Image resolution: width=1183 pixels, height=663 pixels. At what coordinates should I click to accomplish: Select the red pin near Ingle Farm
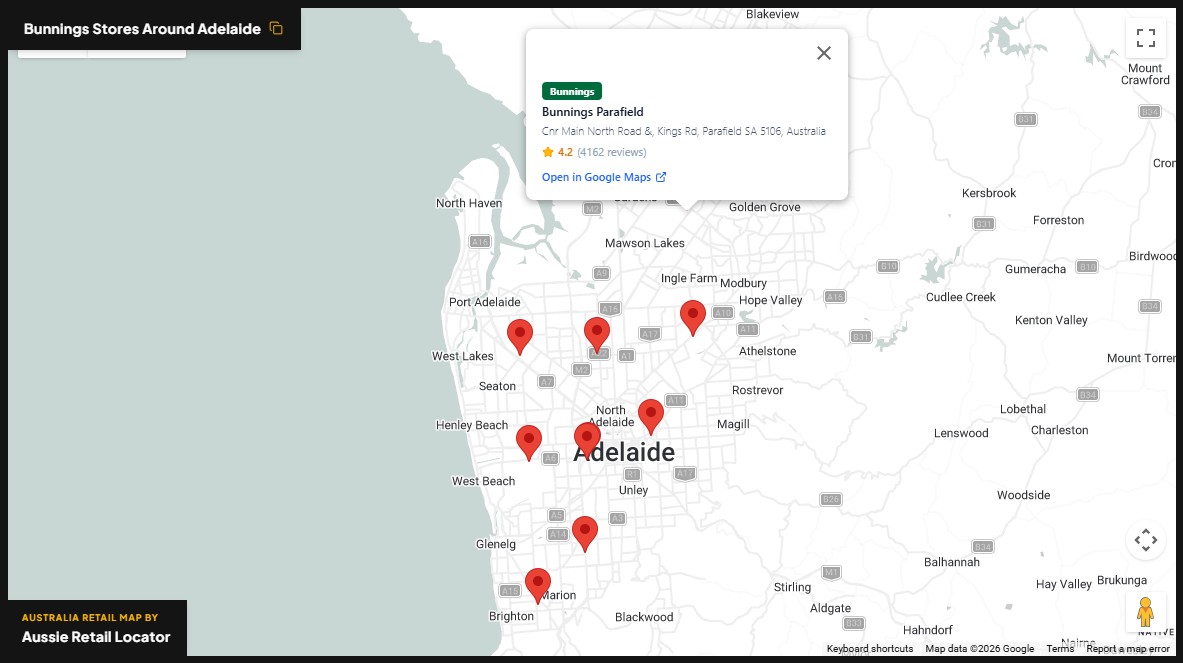pyautogui.click(x=693, y=318)
